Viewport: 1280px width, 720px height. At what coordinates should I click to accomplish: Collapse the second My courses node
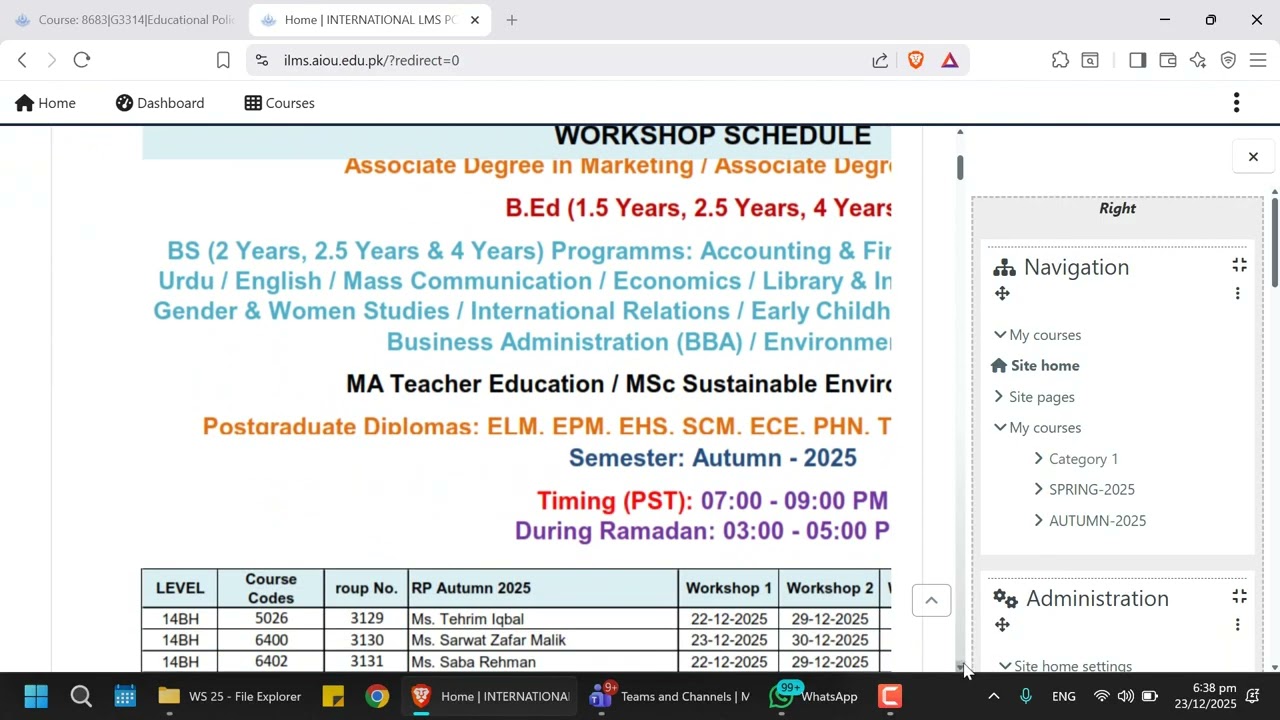click(1000, 427)
